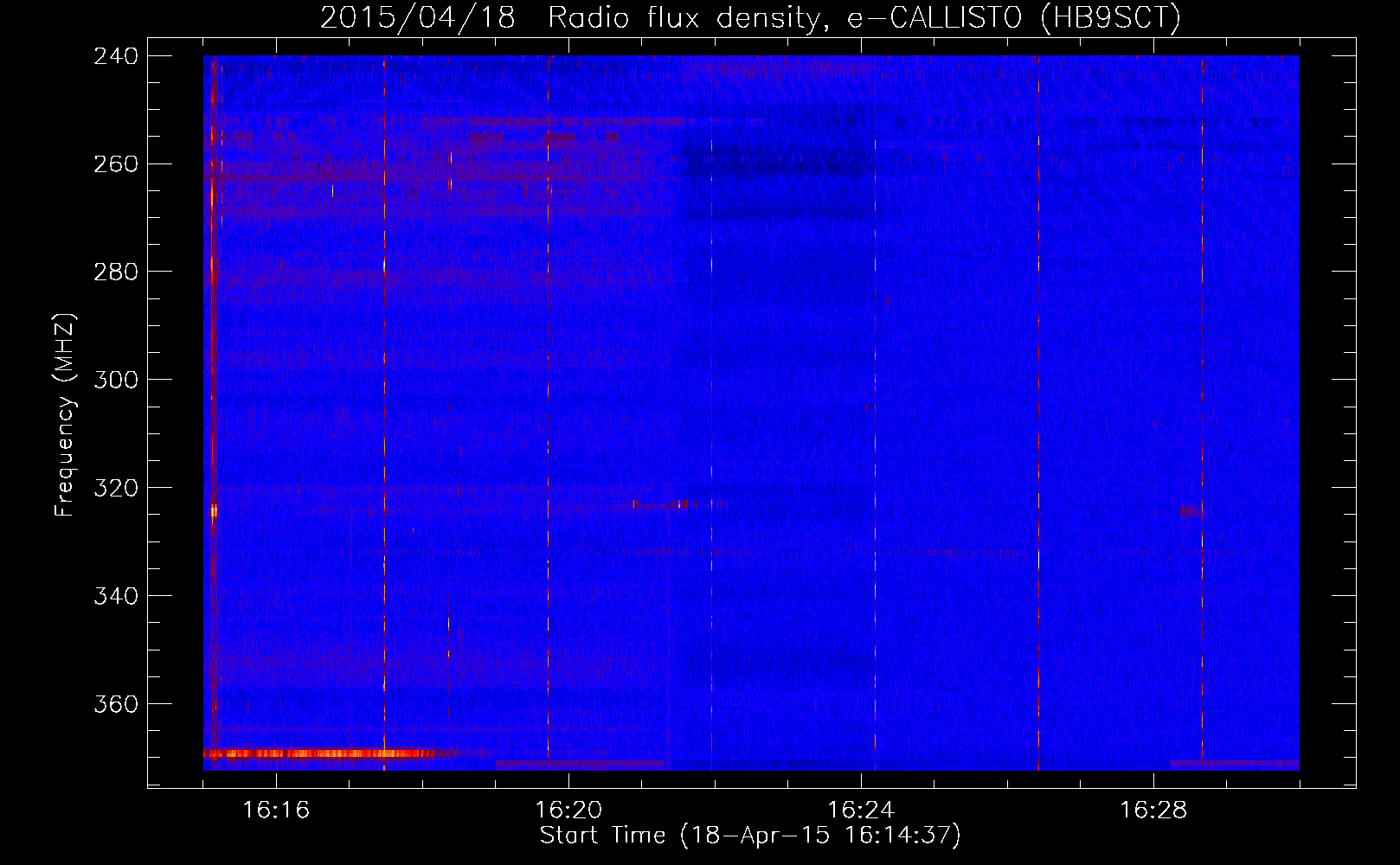Select the 240 frequency tick label
The image size is (1400, 865).
(x=116, y=56)
